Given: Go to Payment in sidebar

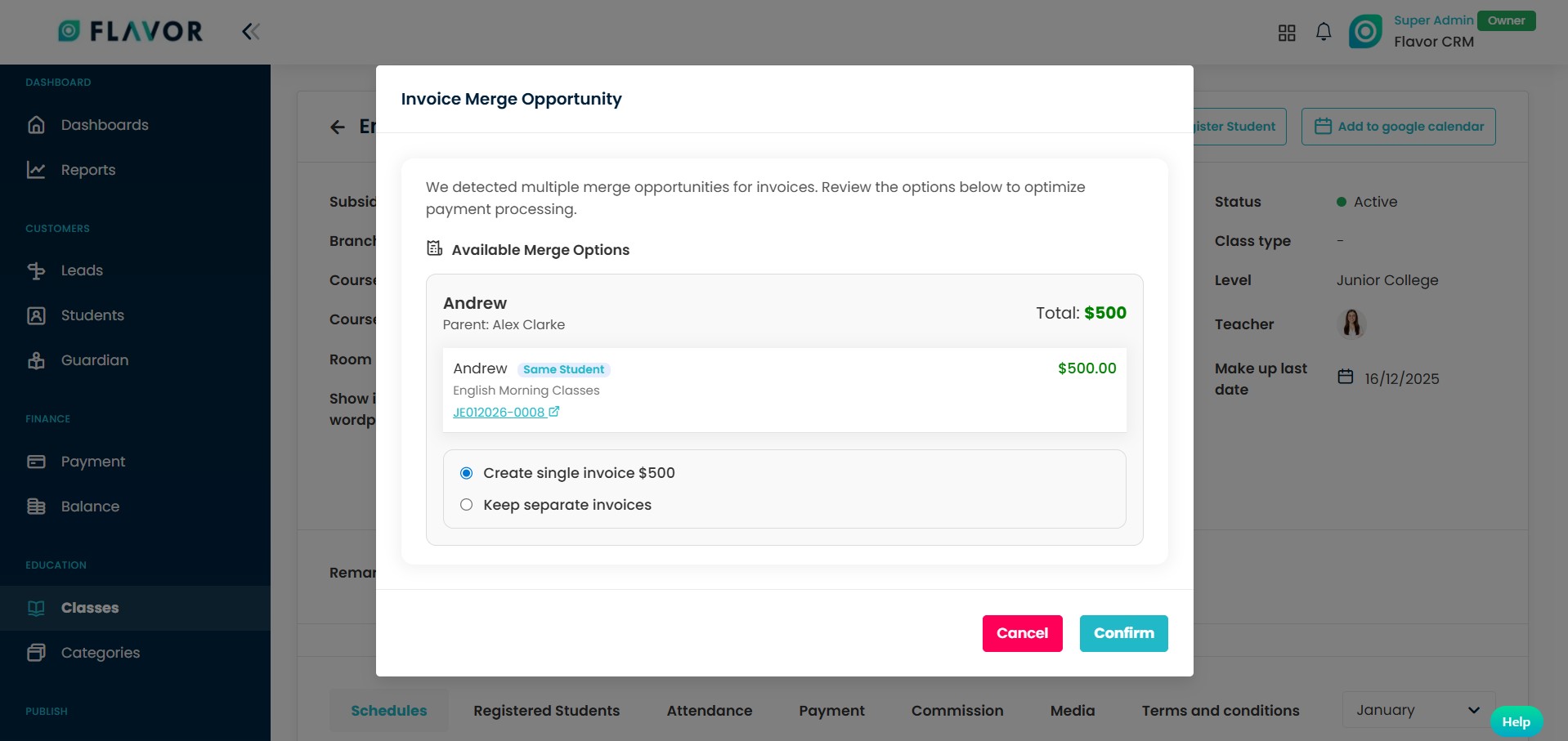Looking at the screenshot, I should 92,462.
